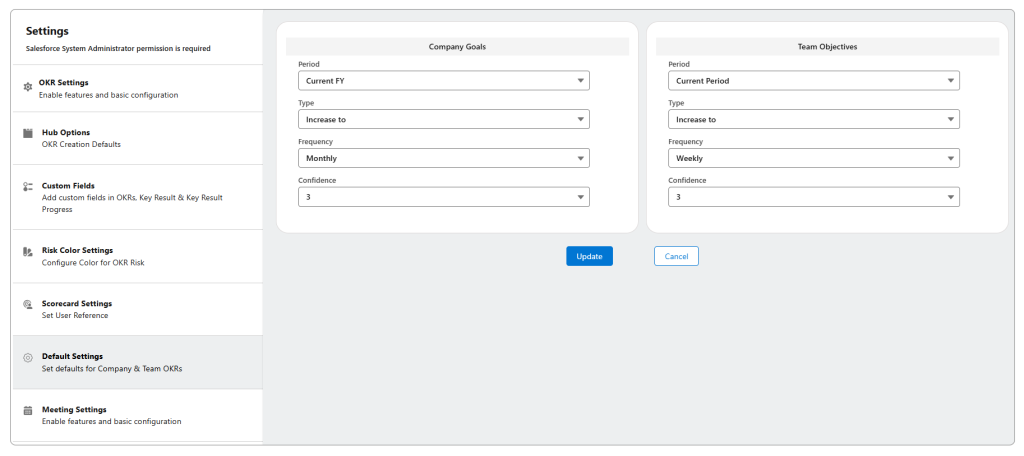Click the Default Settings circle icon
Viewport: 1024px width, 456px height.
pos(28,357)
